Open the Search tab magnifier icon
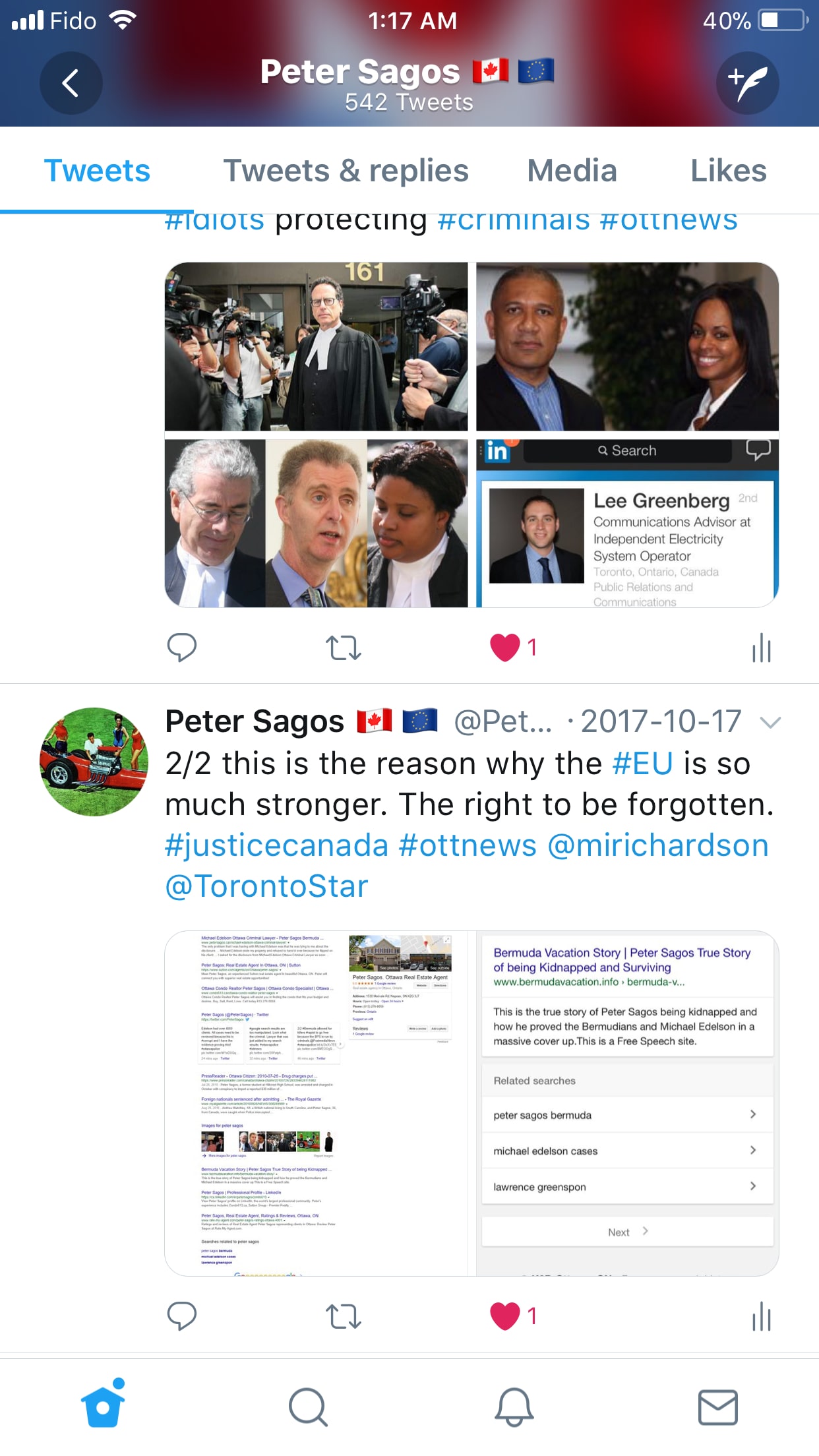This screenshot has width=819, height=1456. [x=308, y=1407]
